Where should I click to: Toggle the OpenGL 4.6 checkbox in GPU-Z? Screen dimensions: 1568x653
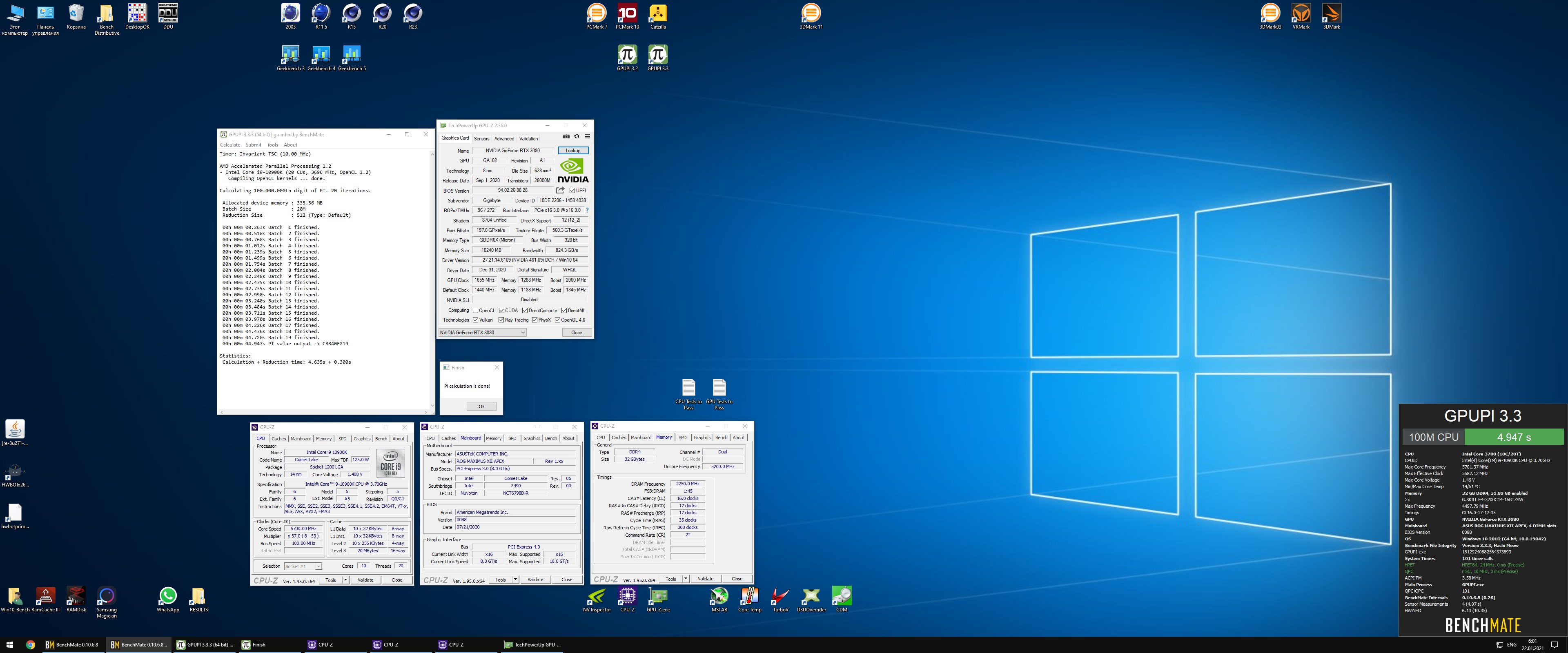click(557, 320)
